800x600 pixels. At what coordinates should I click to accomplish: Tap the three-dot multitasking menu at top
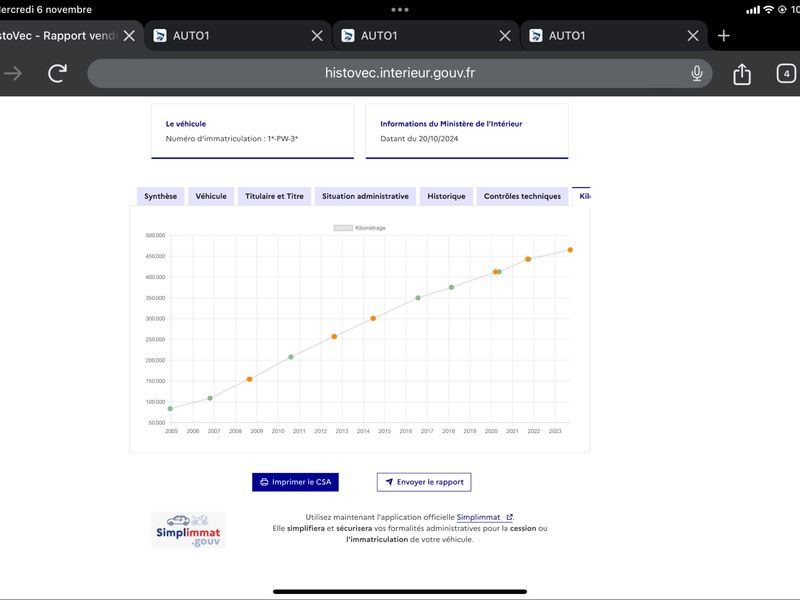pyautogui.click(x=399, y=10)
